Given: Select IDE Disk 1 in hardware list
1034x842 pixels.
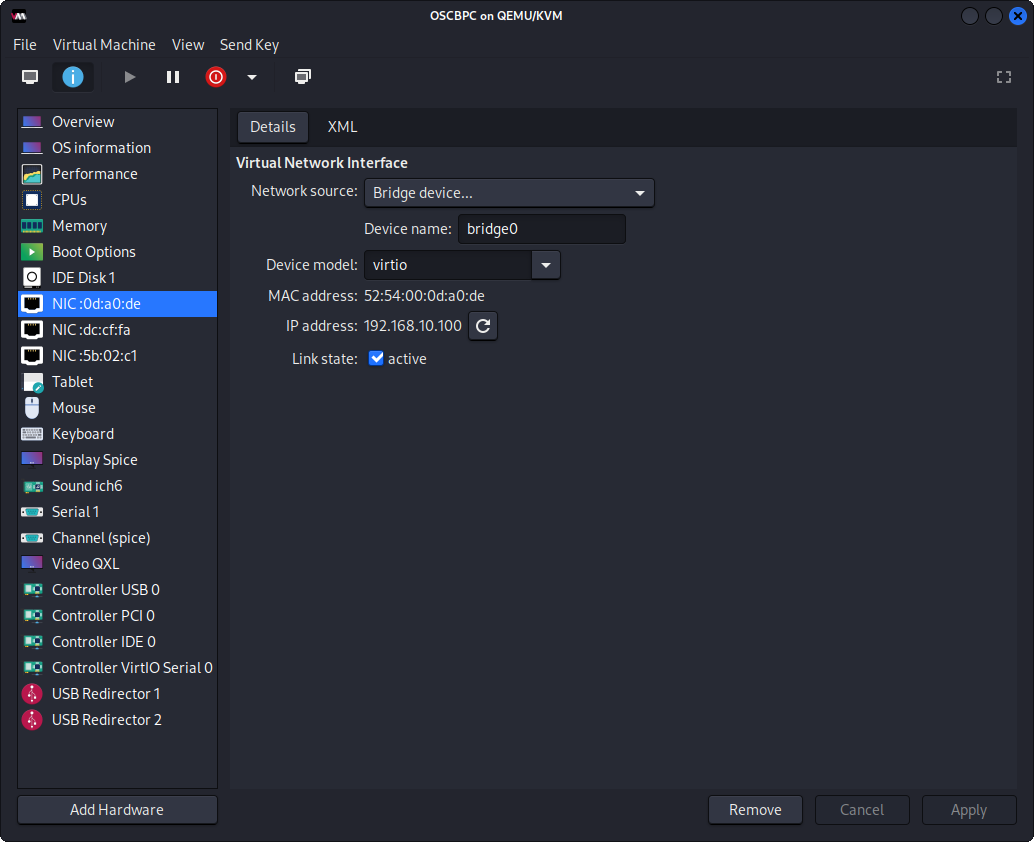Looking at the screenshot, I should [84, 278].
